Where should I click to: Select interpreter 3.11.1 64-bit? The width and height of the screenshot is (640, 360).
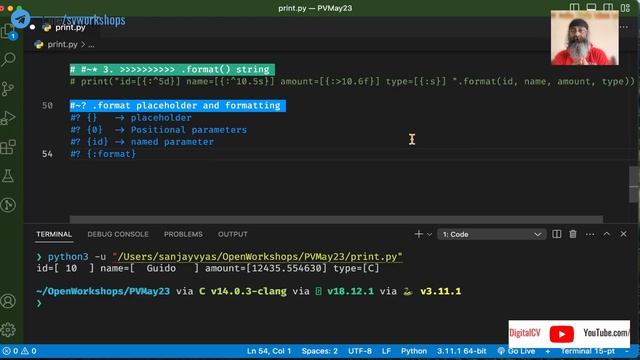click(461, 351)
